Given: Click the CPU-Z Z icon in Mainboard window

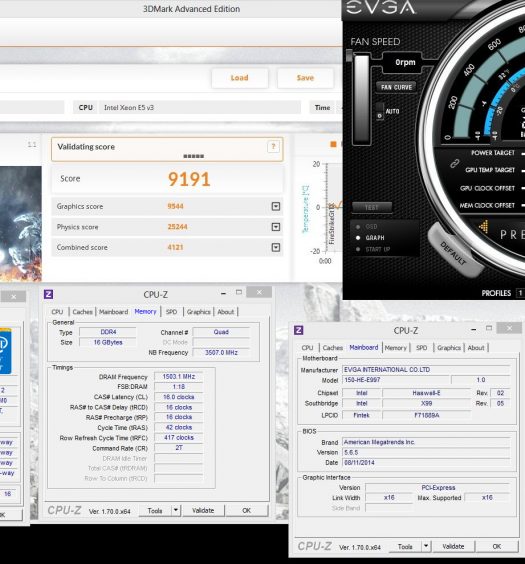Looking at the screenshot, I should pos(299,330).
